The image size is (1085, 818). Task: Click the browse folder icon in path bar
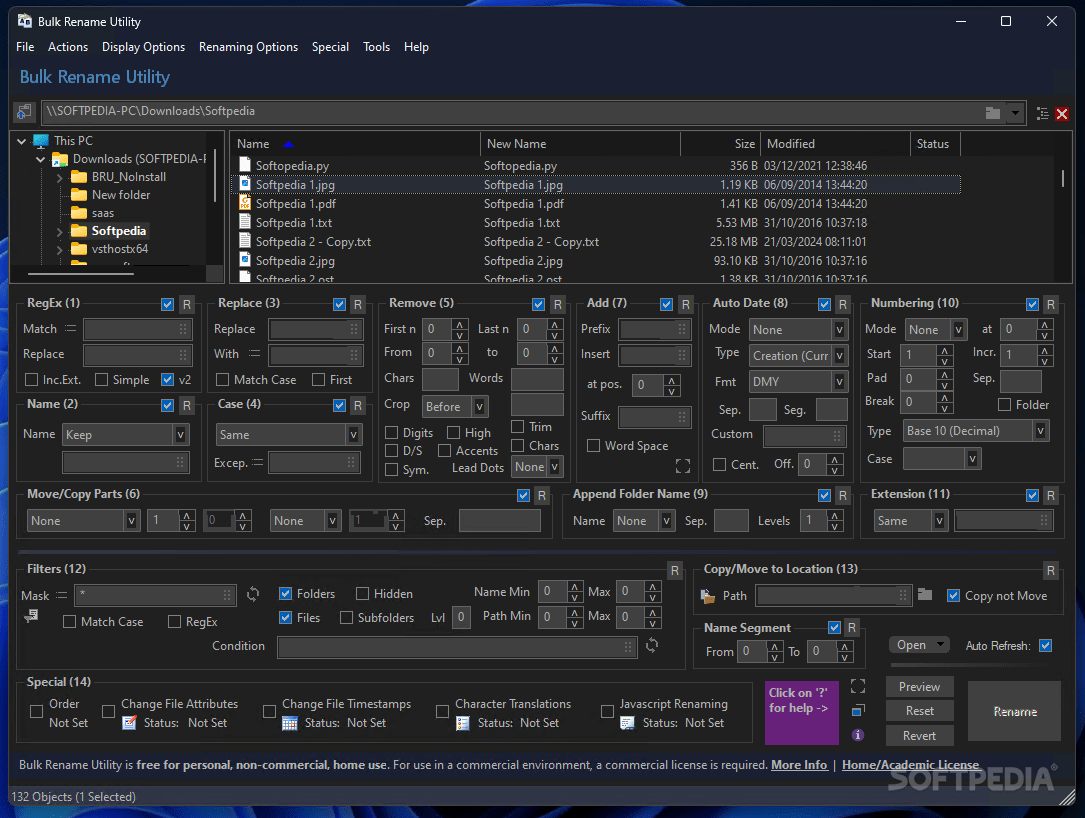pos(992,113)
